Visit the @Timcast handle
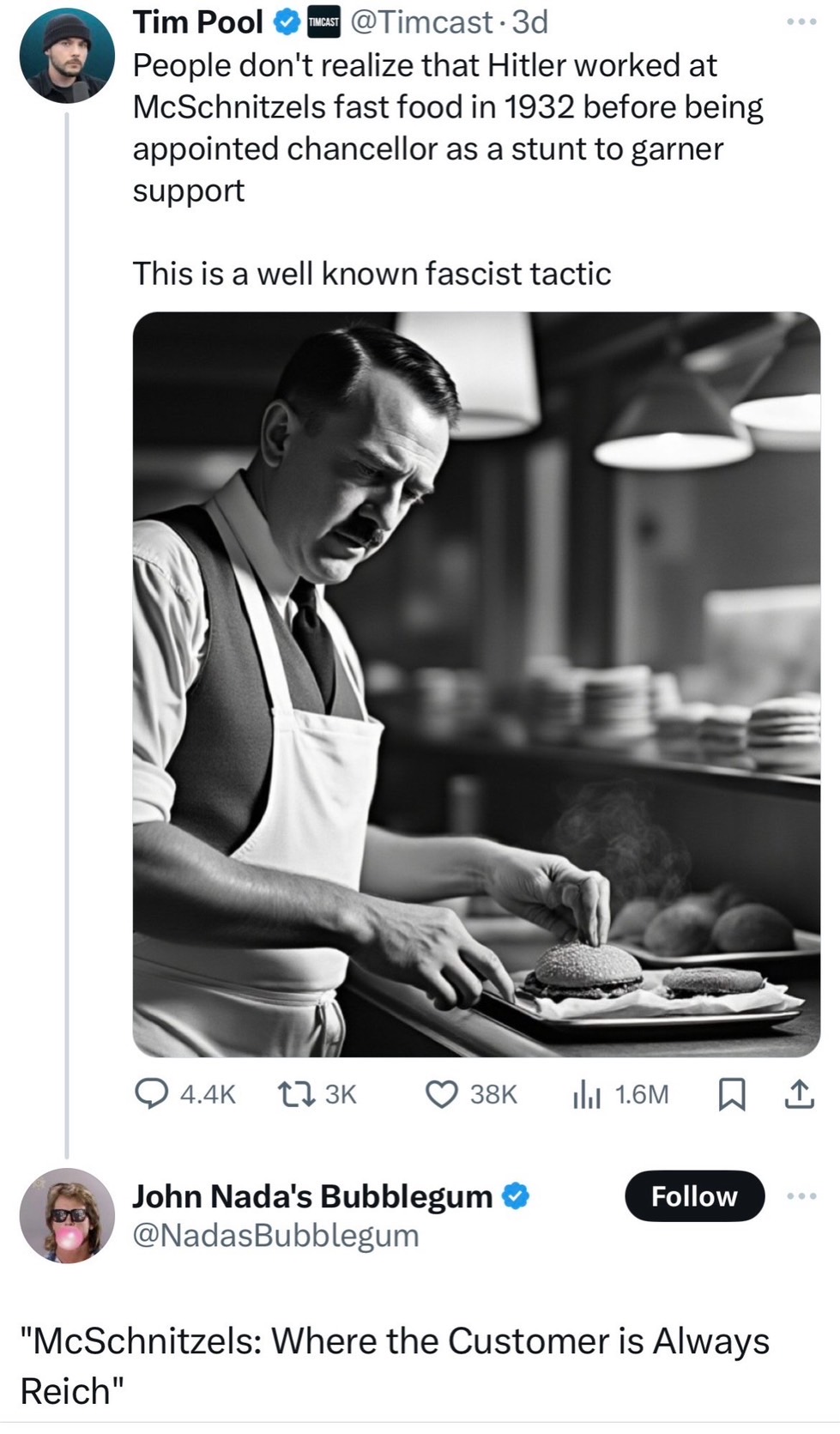 (x=422, y=23)
